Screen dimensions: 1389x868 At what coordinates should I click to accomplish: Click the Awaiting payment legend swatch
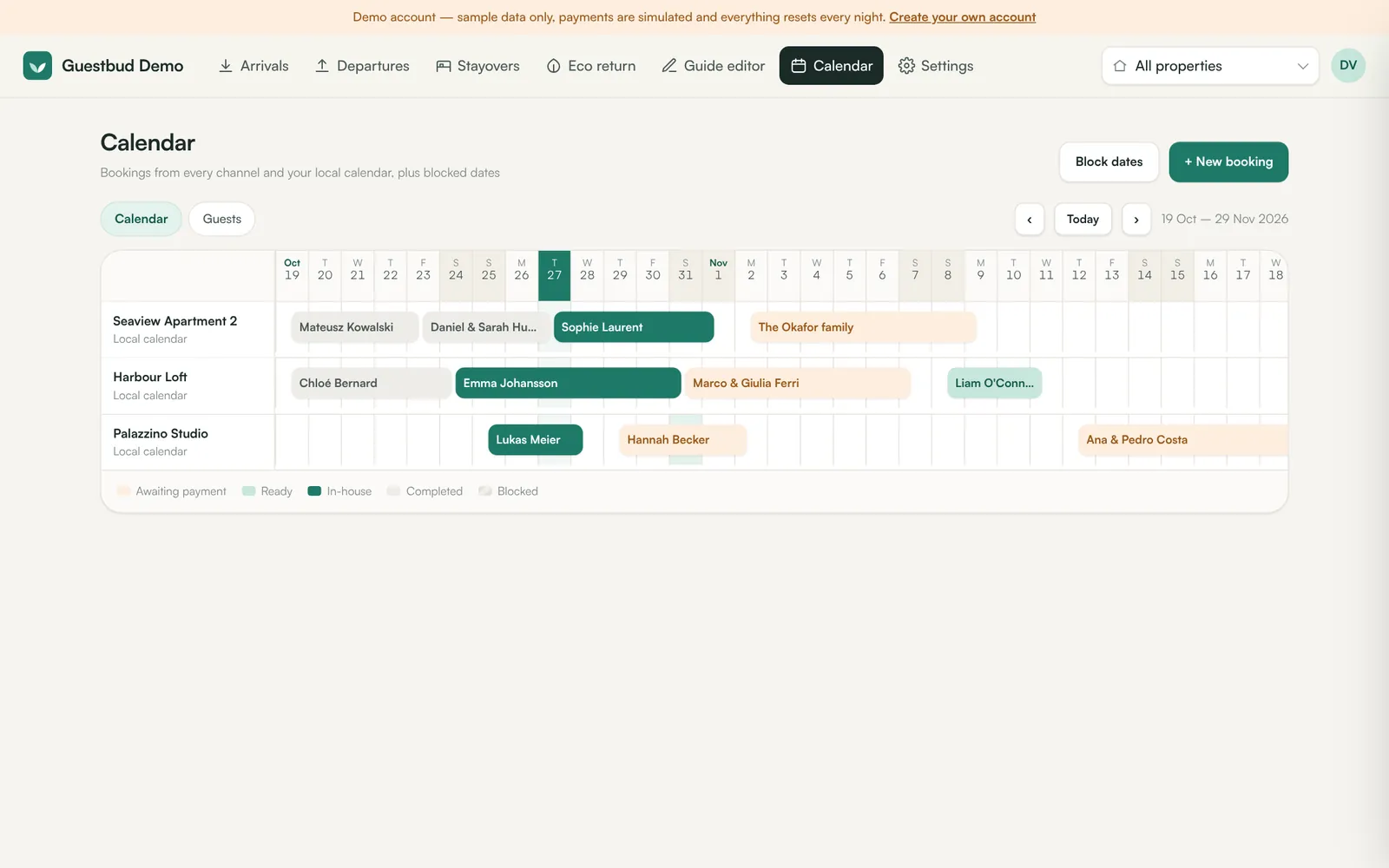124,491
